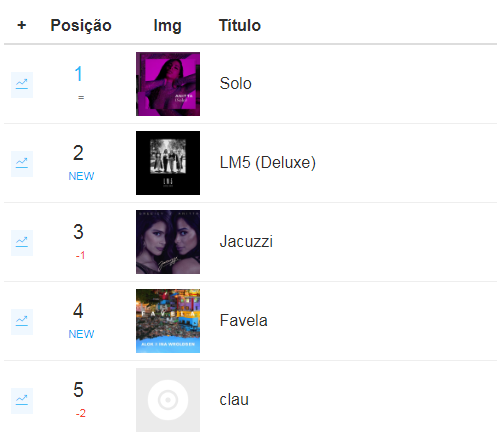Select the Jacuzzi title text

246,241
